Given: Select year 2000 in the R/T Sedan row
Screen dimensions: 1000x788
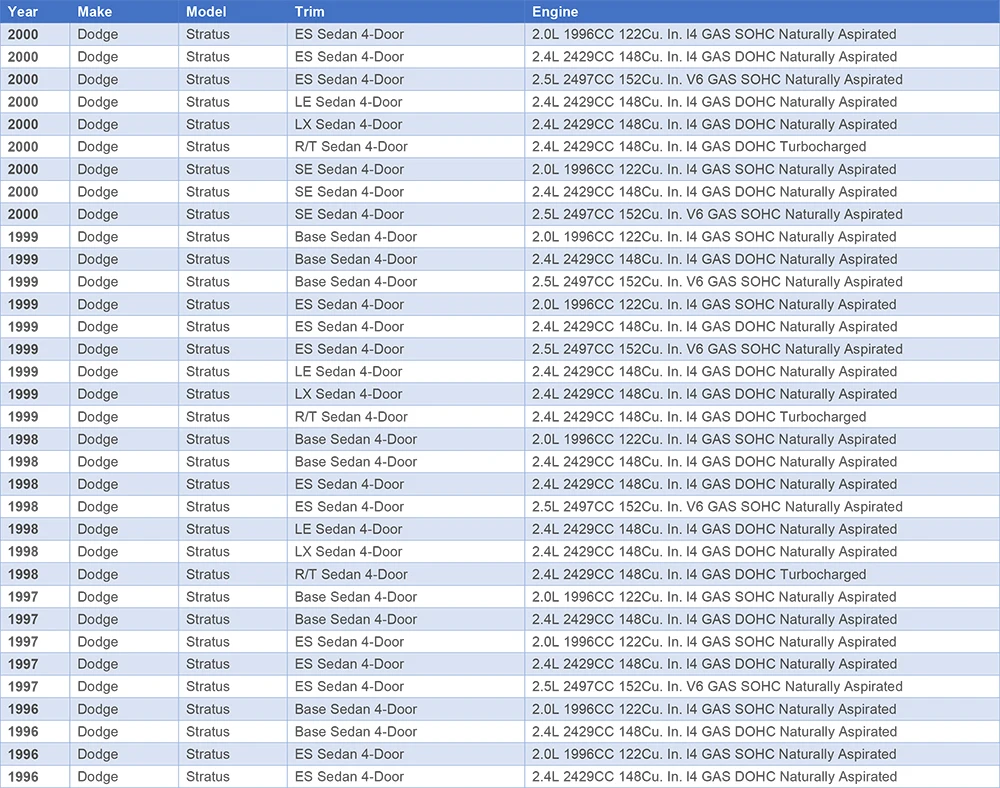Looking at the screenshot, I should pos(35,147).
